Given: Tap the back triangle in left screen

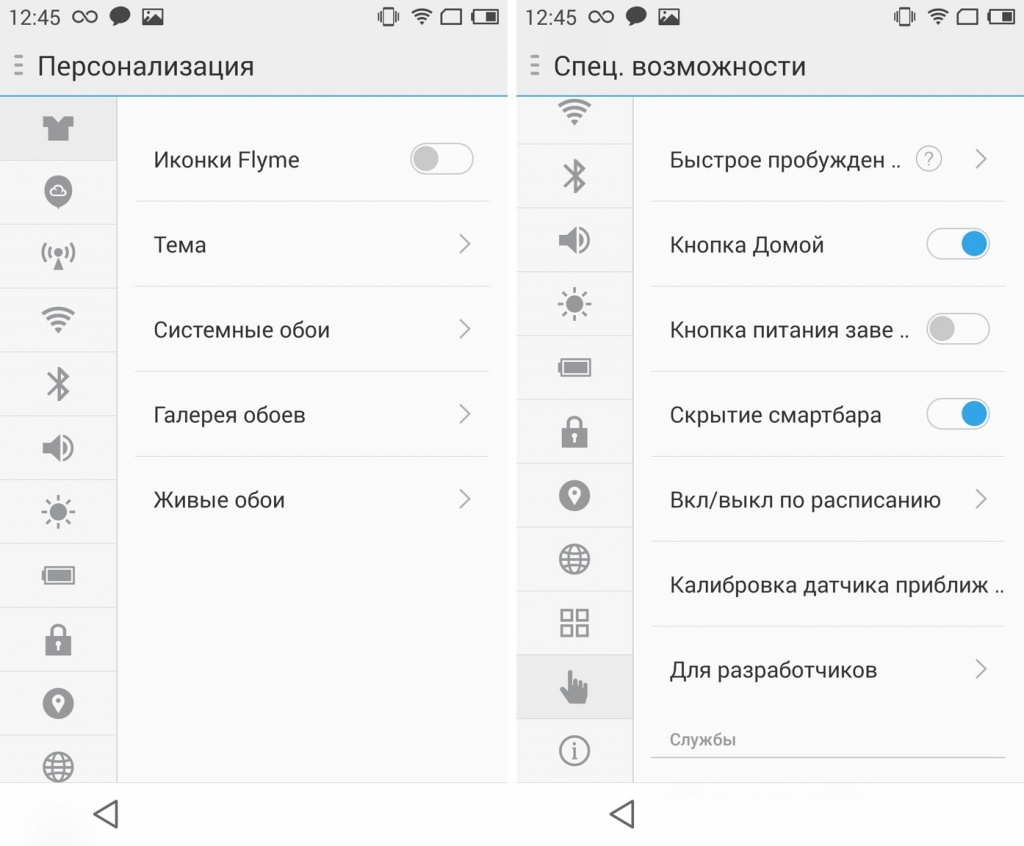Looking at the screenshot, I should (106, 814).
